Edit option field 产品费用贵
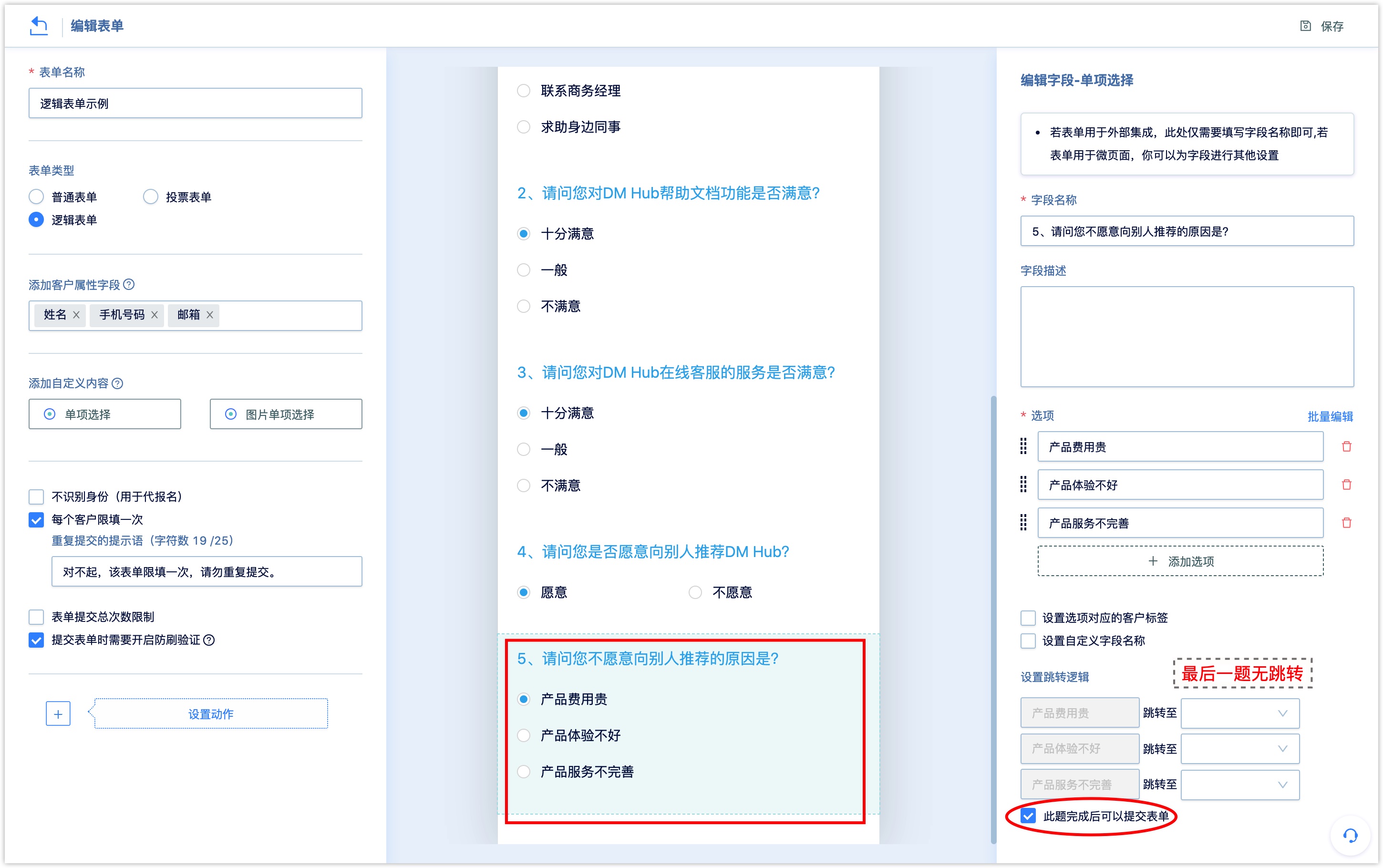 point(1180,446)
